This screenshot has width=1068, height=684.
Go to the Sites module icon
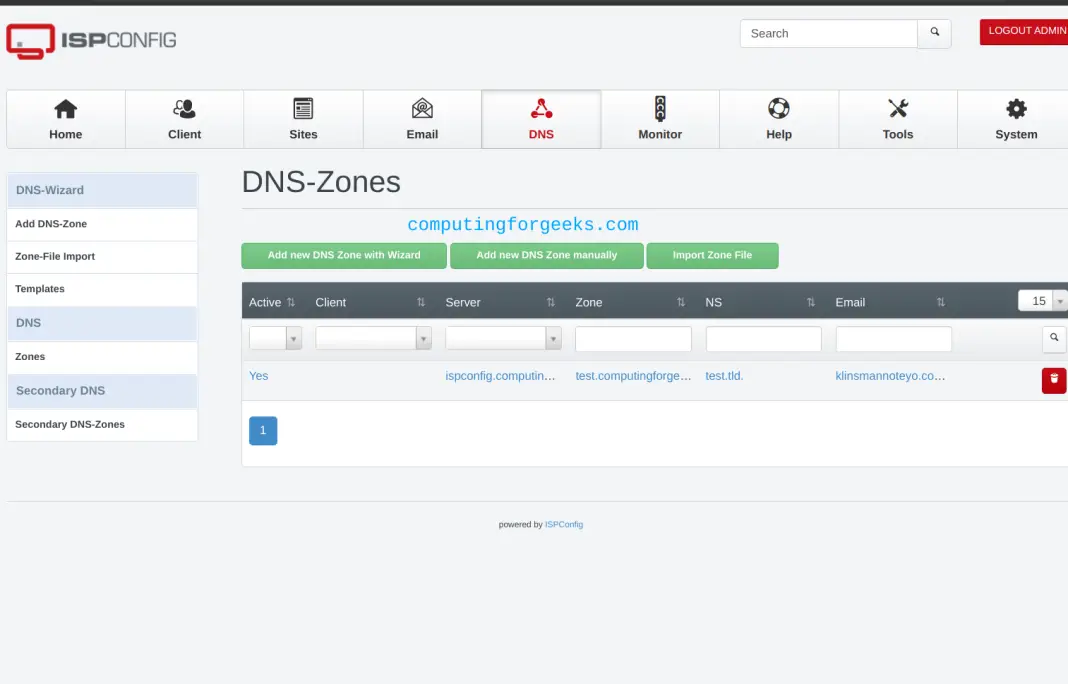coord(303,109)
